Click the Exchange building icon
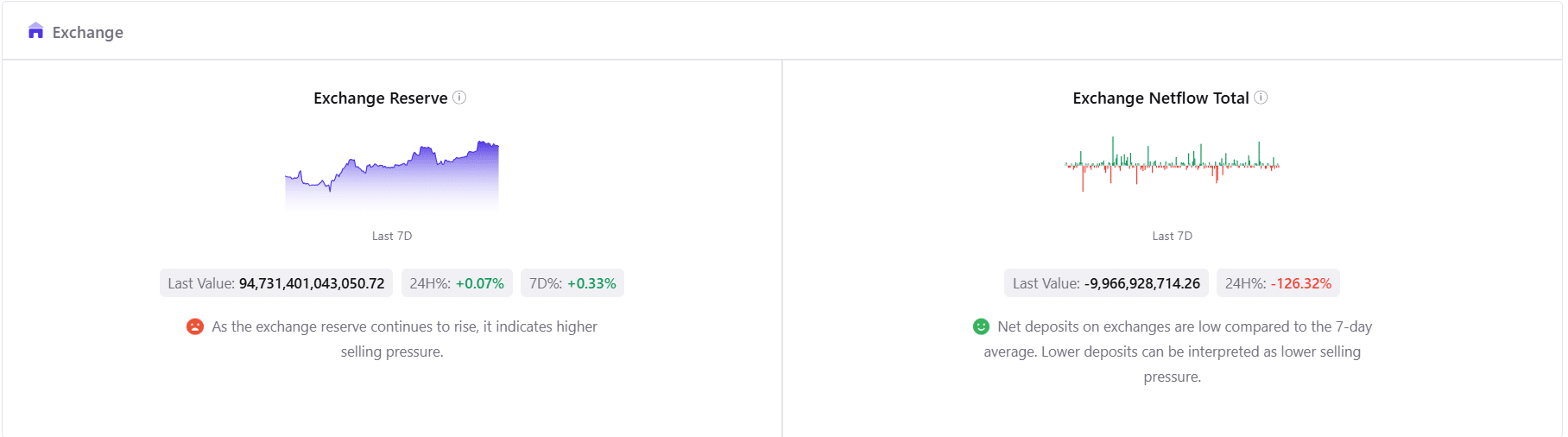 [35, 32]
